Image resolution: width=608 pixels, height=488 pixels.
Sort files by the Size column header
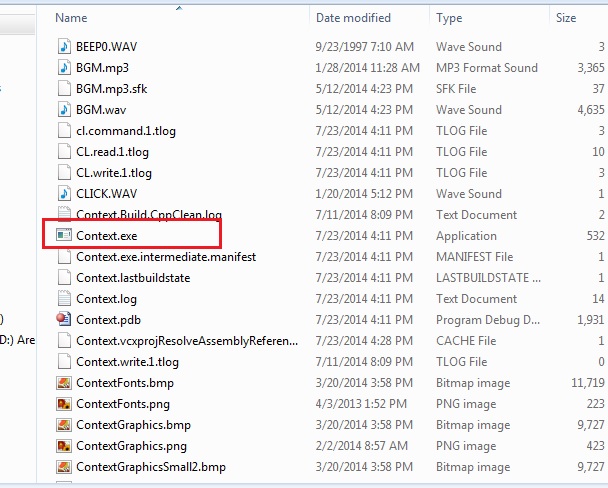565,18
